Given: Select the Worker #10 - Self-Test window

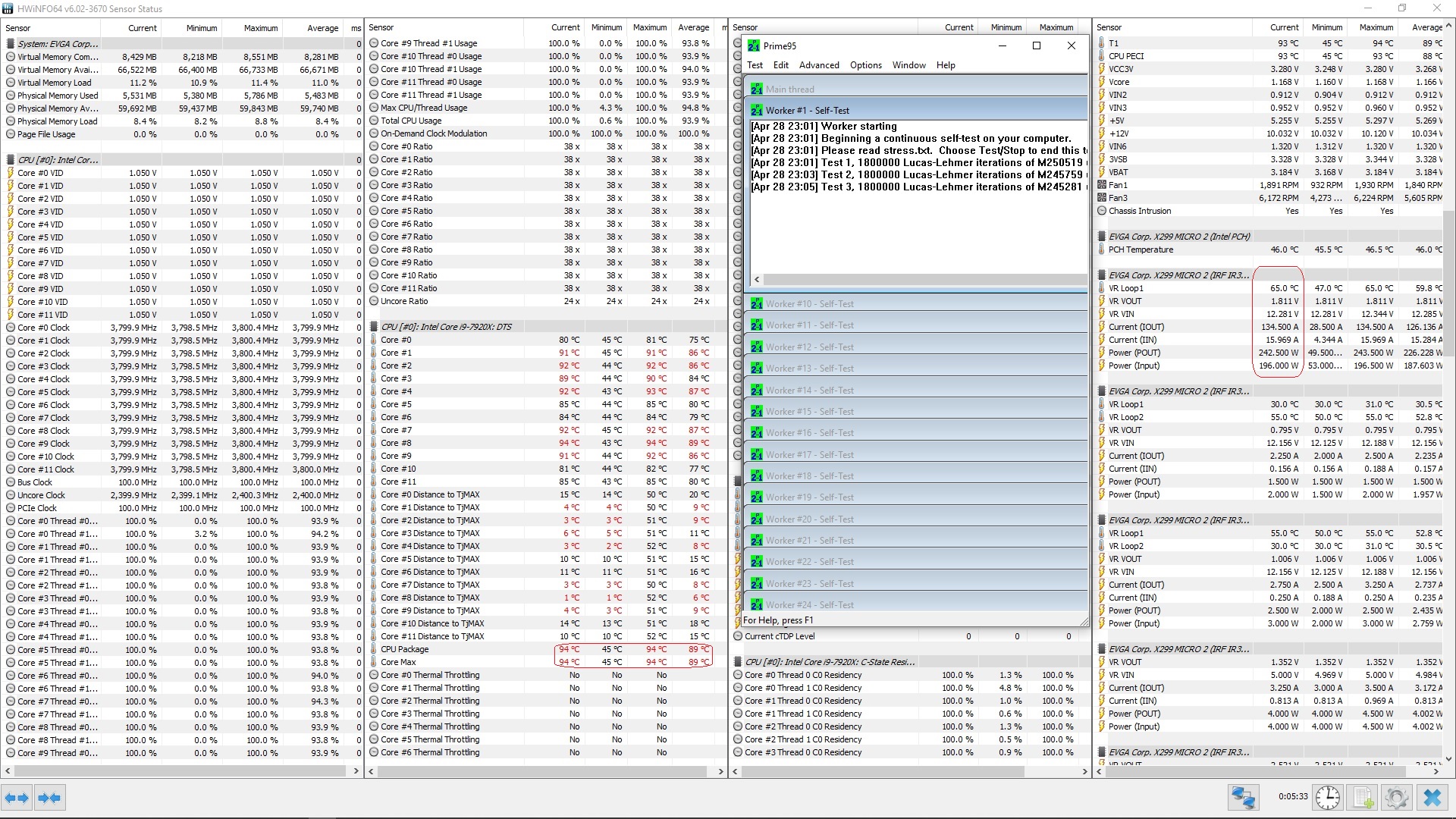Looking at the screenshot, I should (809, 304).
